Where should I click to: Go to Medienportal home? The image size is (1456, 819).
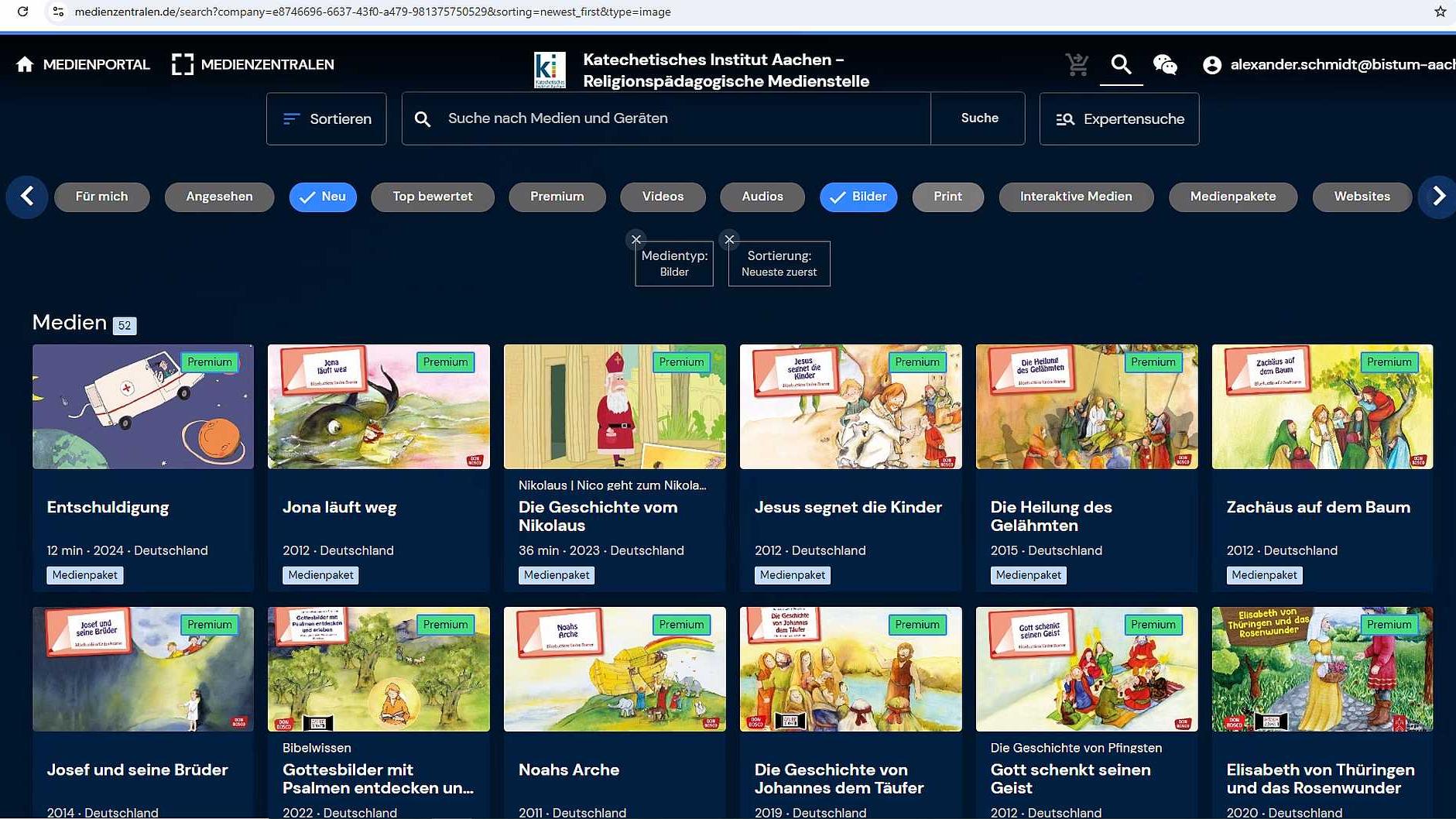[x=83, y=64]
